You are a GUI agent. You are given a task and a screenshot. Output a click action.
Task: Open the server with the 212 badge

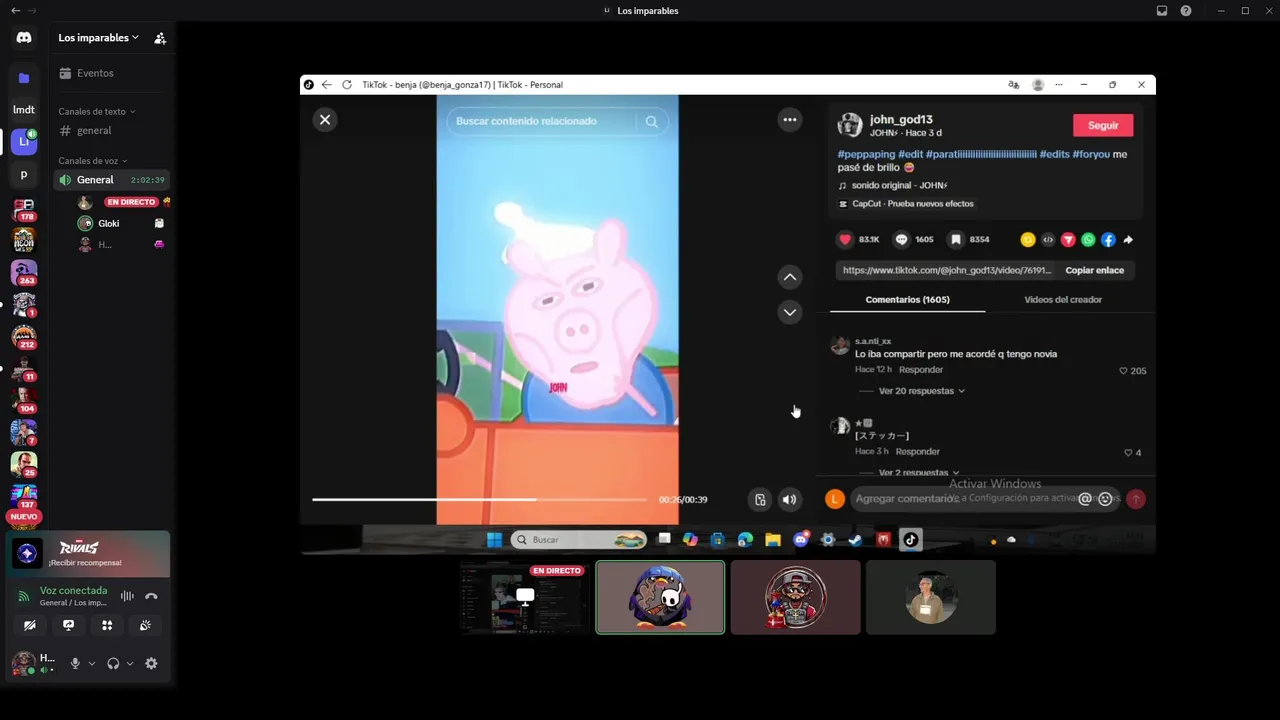[24, 337]
